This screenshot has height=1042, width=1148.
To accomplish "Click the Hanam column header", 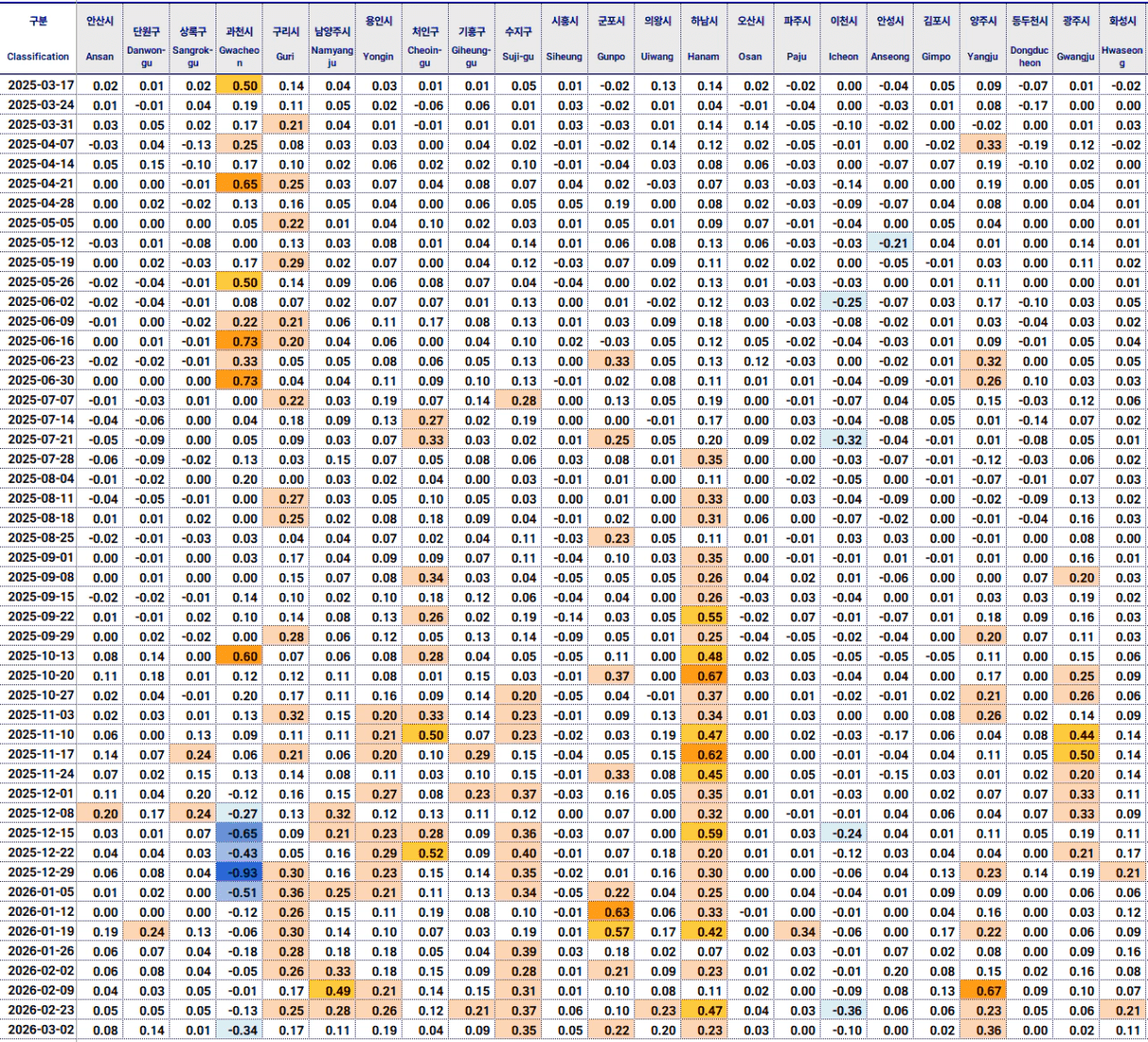I will pos(704,39).
